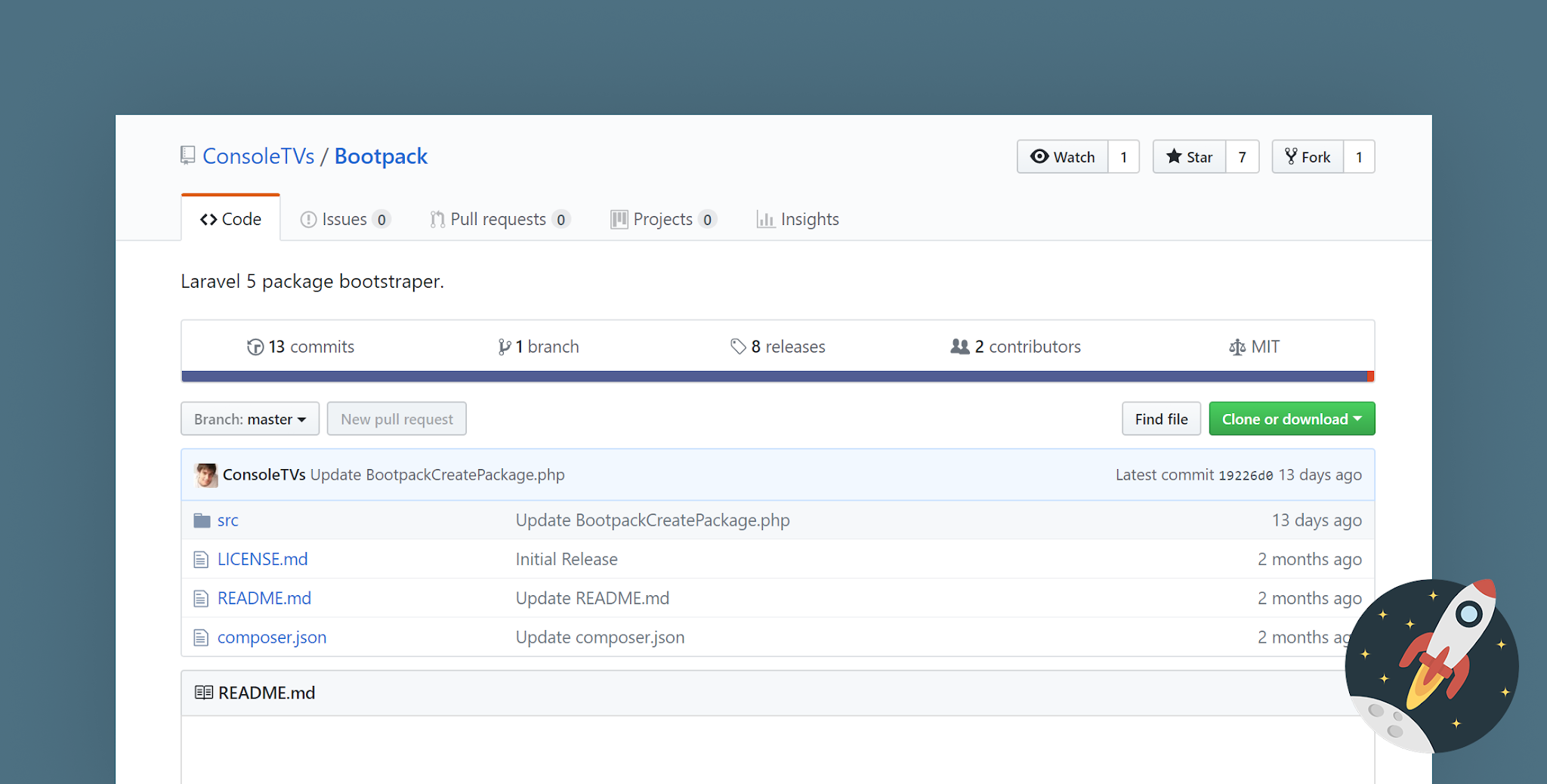Image resolution: width=1547 pixels, height=784 pixels.
Task: Open the forks count next to Fork
Action: click(1360, 157)
